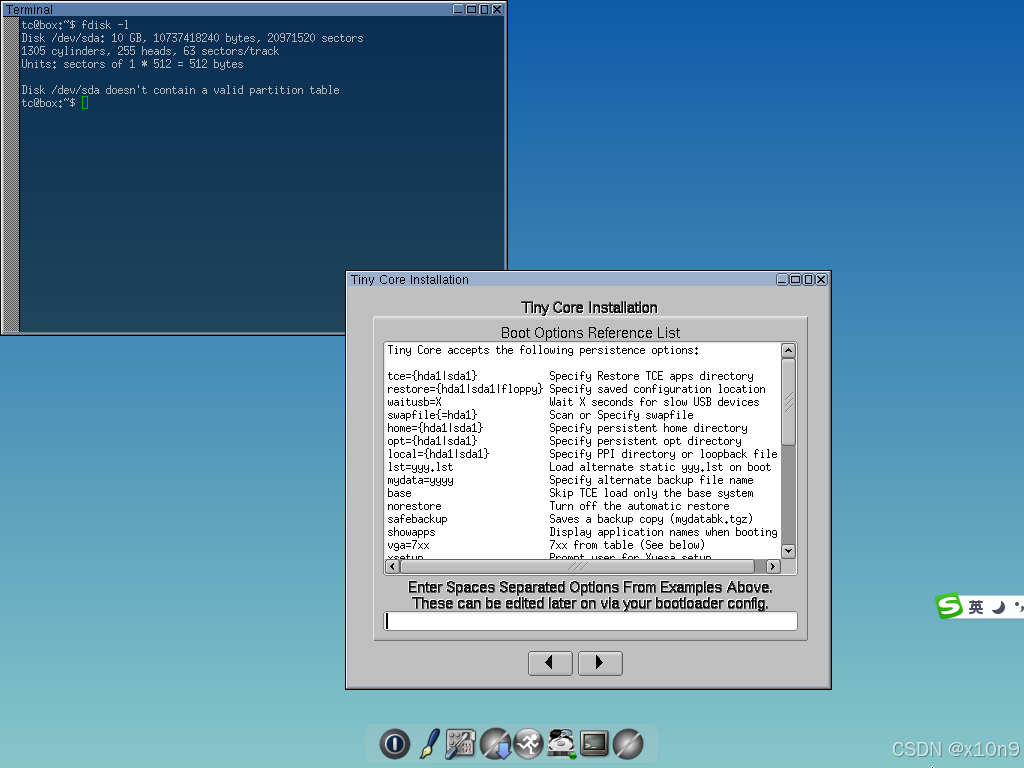Viewport: 1024px width, 768px height.
Task: Click the Terminal window's left-side scrollbar
Action: (x=10, y=174)
